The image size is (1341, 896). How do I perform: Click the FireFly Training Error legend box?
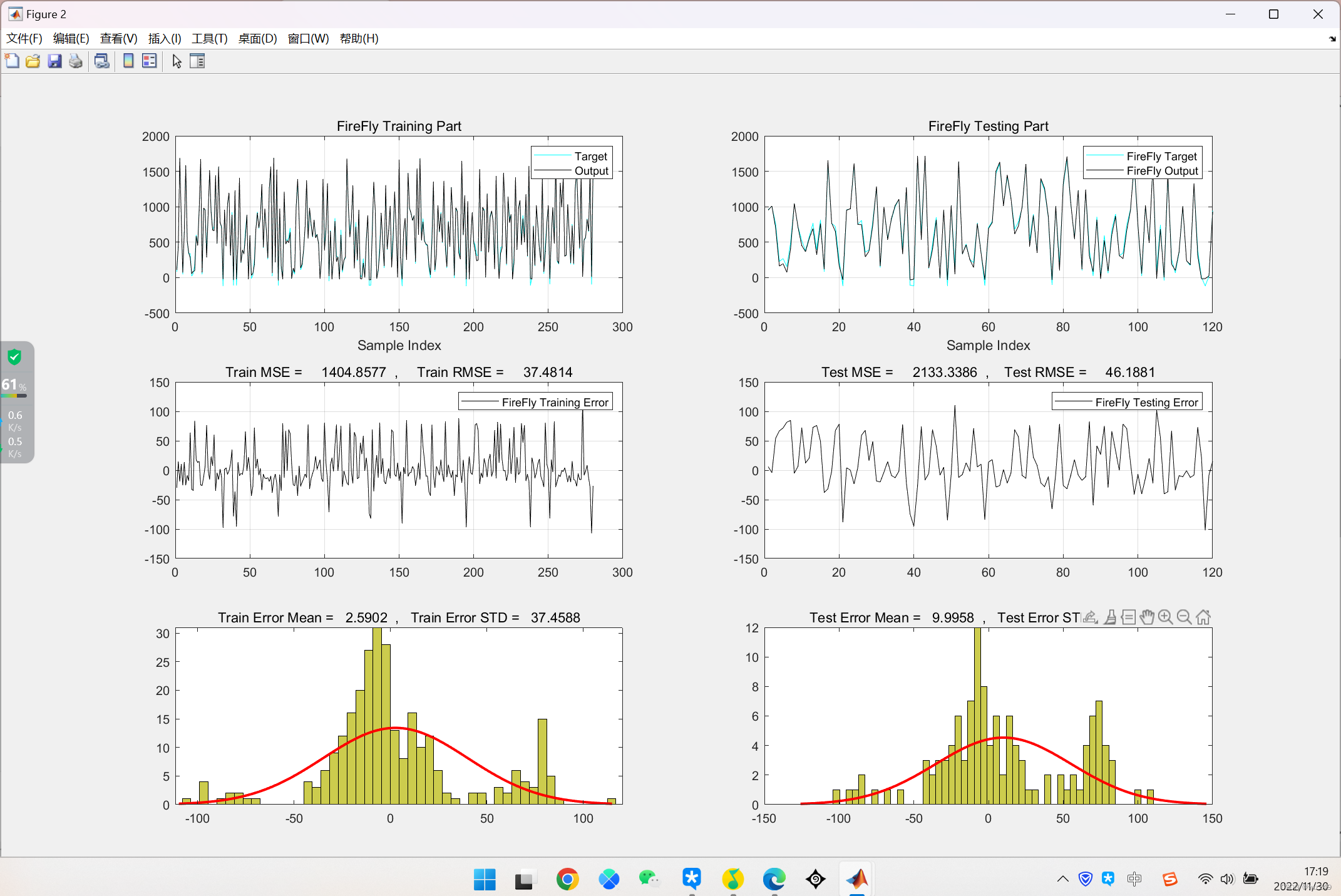(535, 402)
